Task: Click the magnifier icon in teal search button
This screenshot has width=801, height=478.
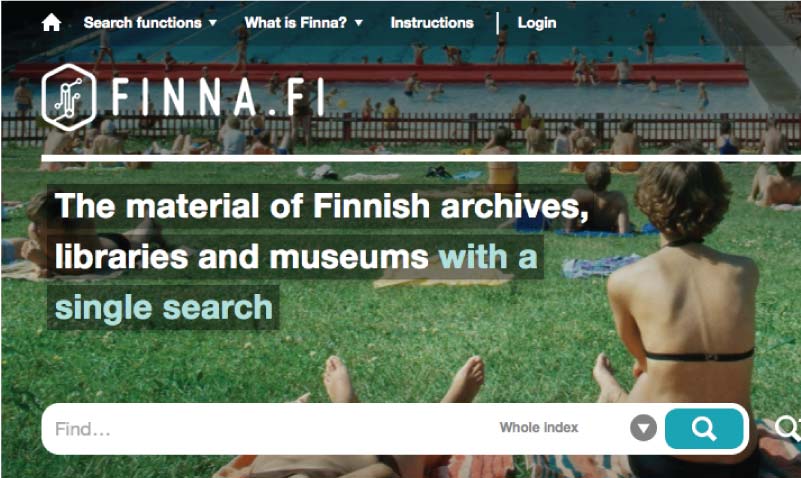Action: (704, 428)
